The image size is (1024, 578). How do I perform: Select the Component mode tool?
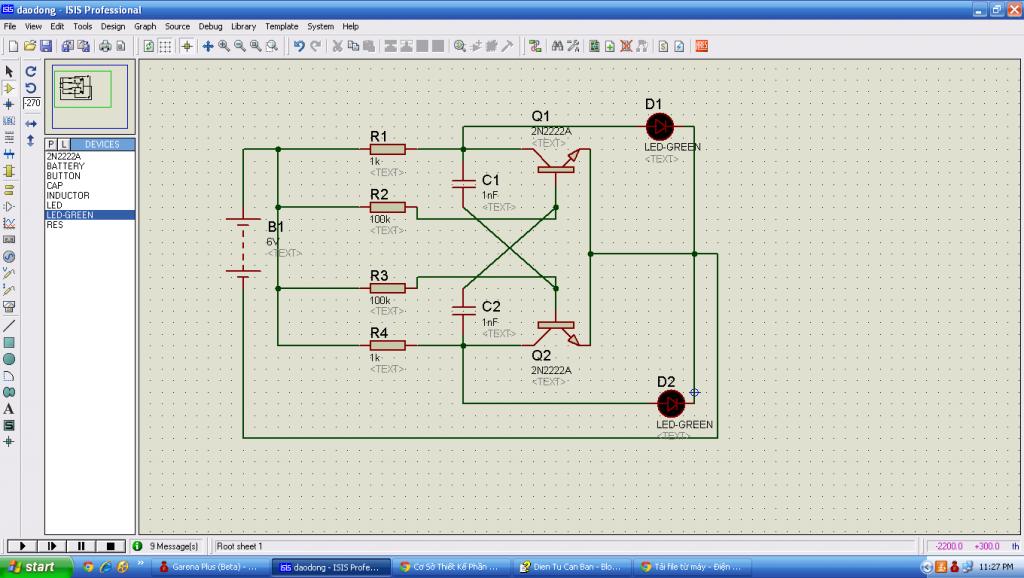tap(9, 88)
